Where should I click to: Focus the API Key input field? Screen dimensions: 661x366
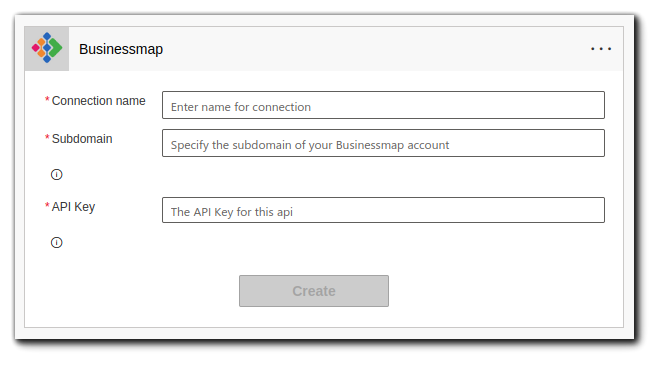pyautogui.click(x=383, y=210)
